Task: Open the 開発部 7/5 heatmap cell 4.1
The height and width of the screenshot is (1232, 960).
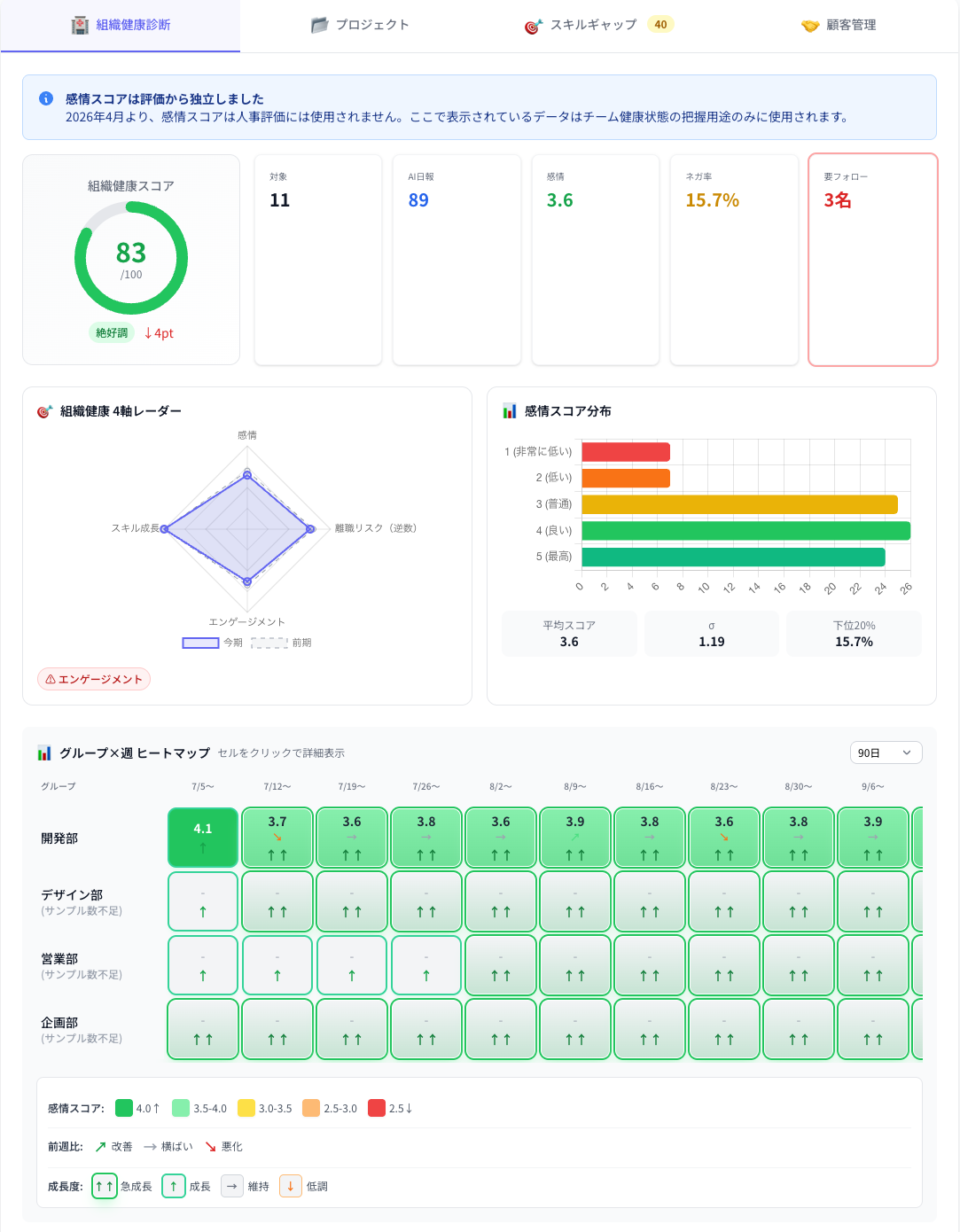Action: 203,838
